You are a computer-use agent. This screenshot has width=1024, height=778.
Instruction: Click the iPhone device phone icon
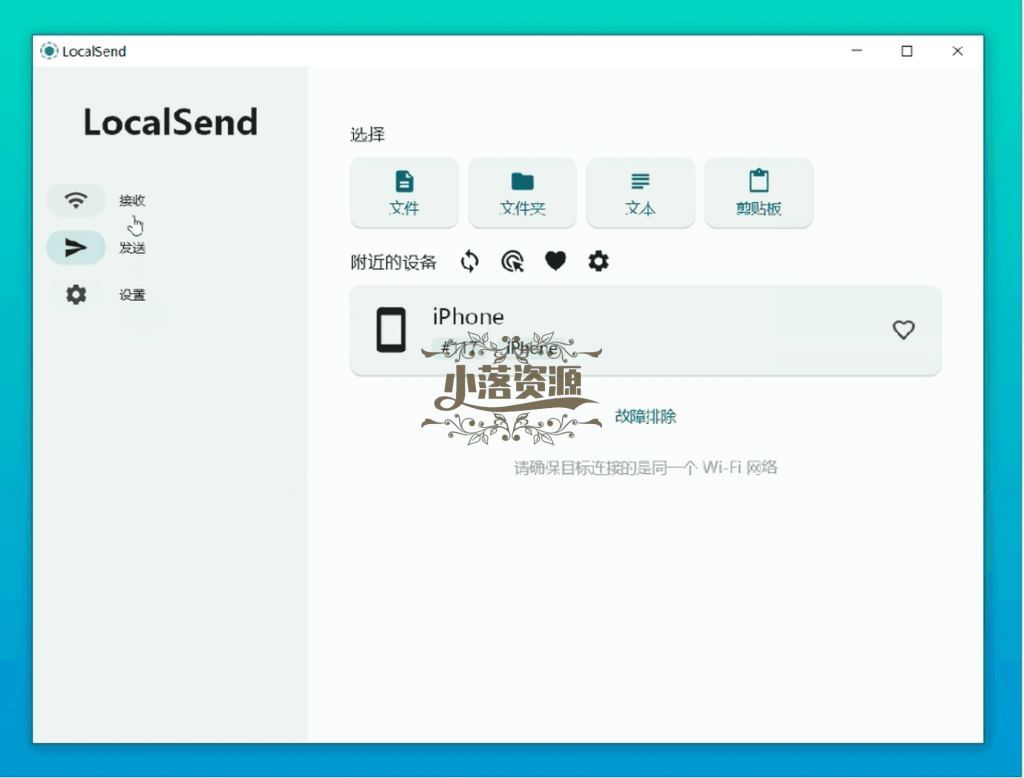tap(391, 330)
